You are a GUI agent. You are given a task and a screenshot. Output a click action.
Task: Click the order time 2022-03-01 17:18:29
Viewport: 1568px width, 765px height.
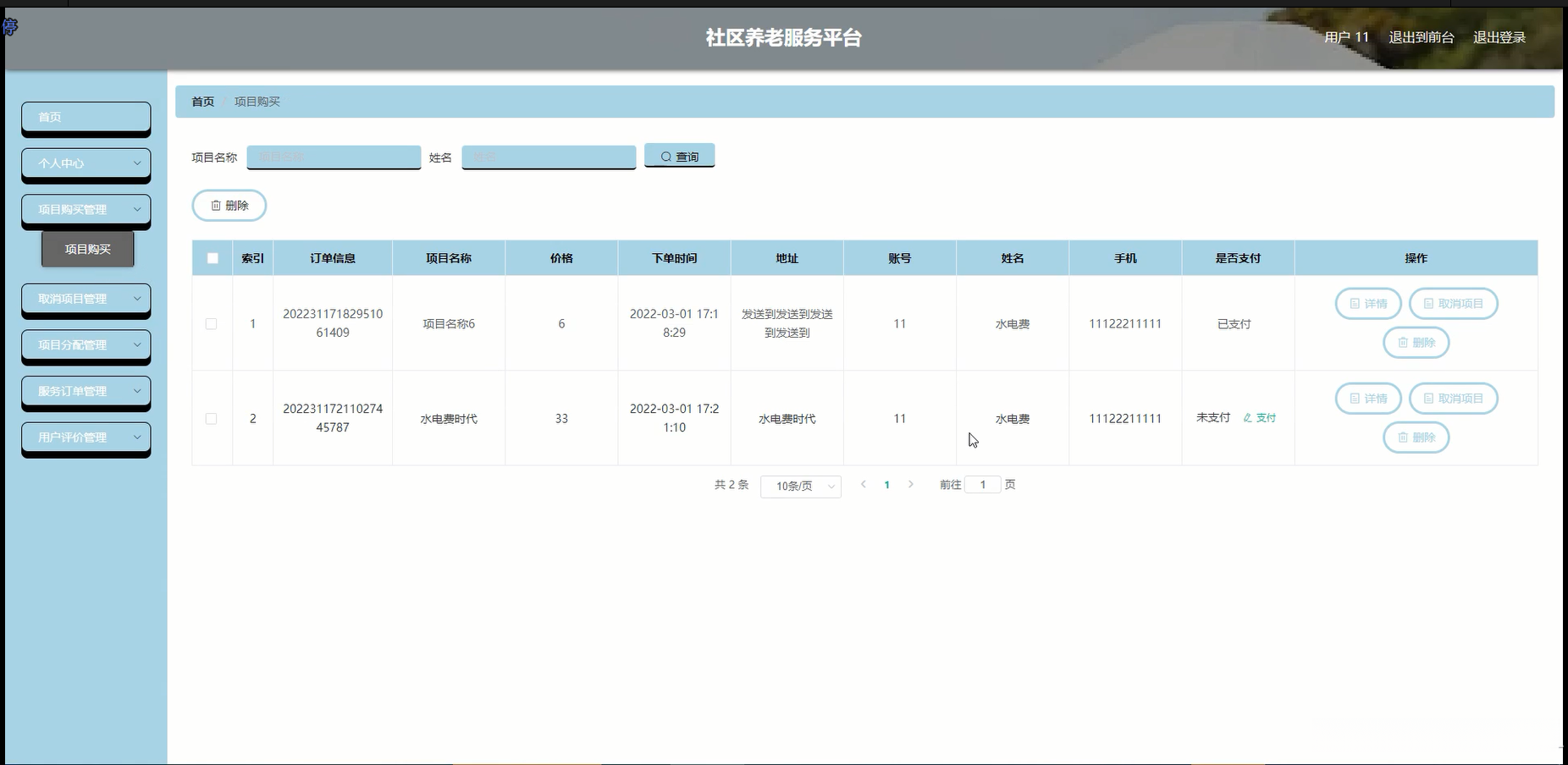tap(674, 323)
